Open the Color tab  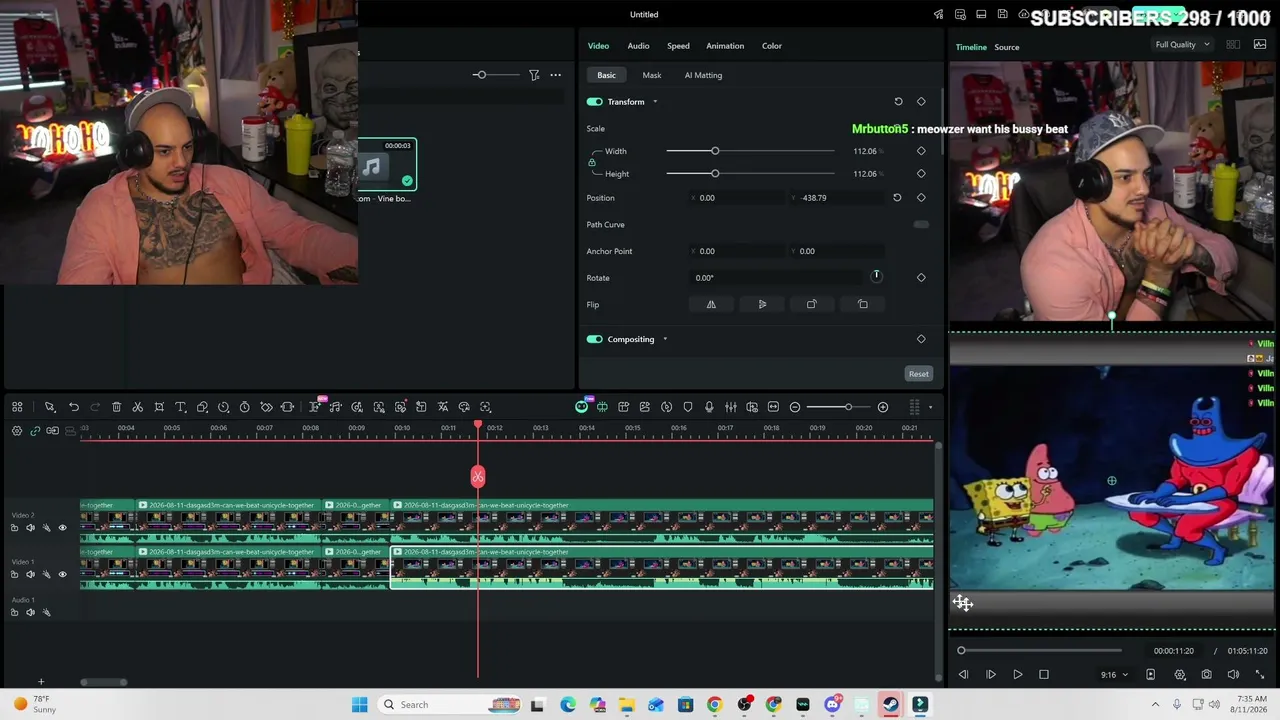(772, 46)
